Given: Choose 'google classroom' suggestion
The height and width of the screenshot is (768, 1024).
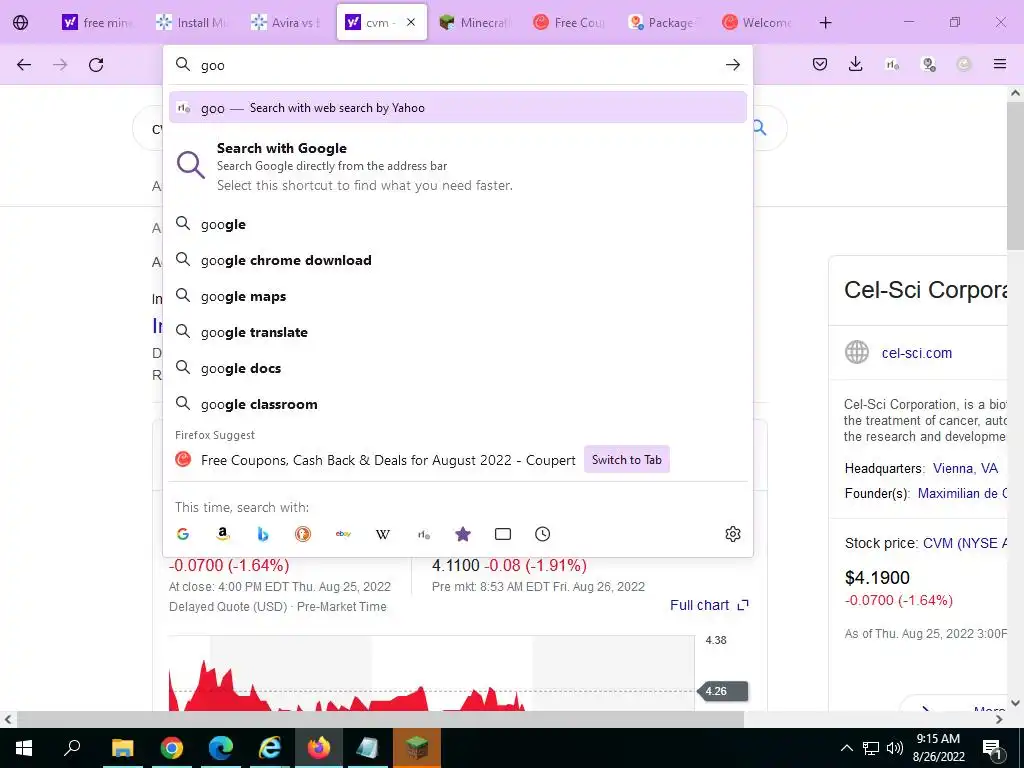Looking at the screenshot, I should tap(458, 404).
